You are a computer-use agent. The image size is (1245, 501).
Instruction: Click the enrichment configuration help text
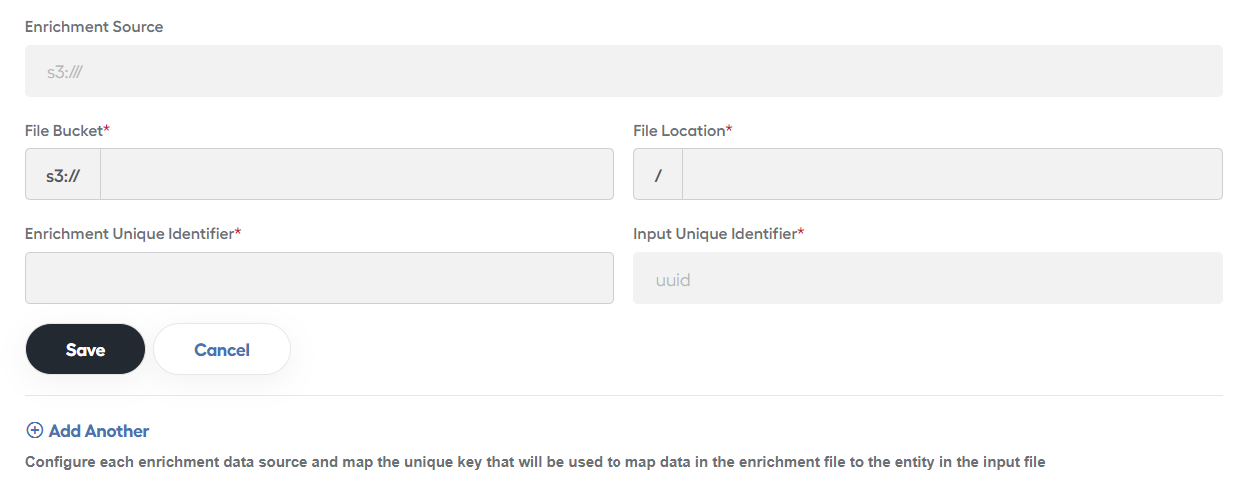pos(535,462)
